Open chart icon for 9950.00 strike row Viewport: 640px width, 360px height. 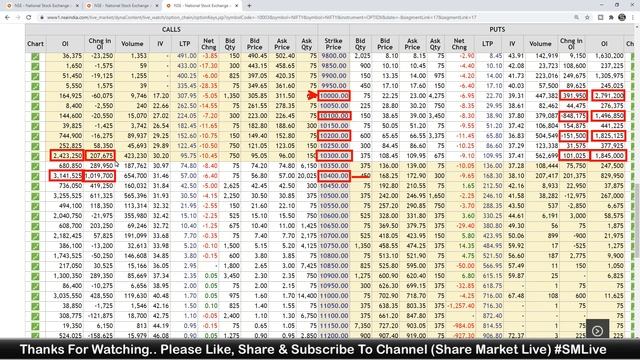coord(36,86)
